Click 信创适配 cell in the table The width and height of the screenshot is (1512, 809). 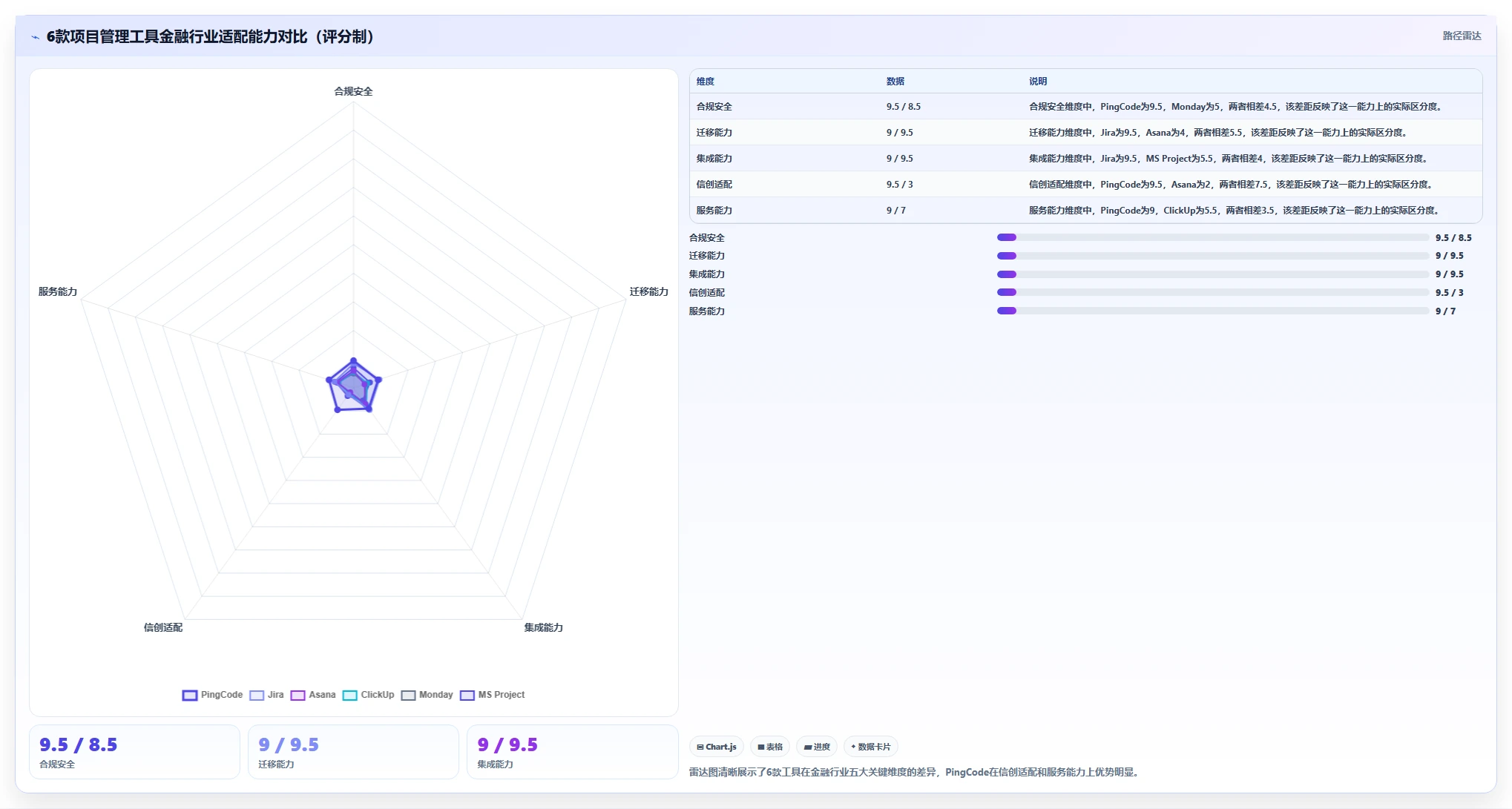point(714,185)
